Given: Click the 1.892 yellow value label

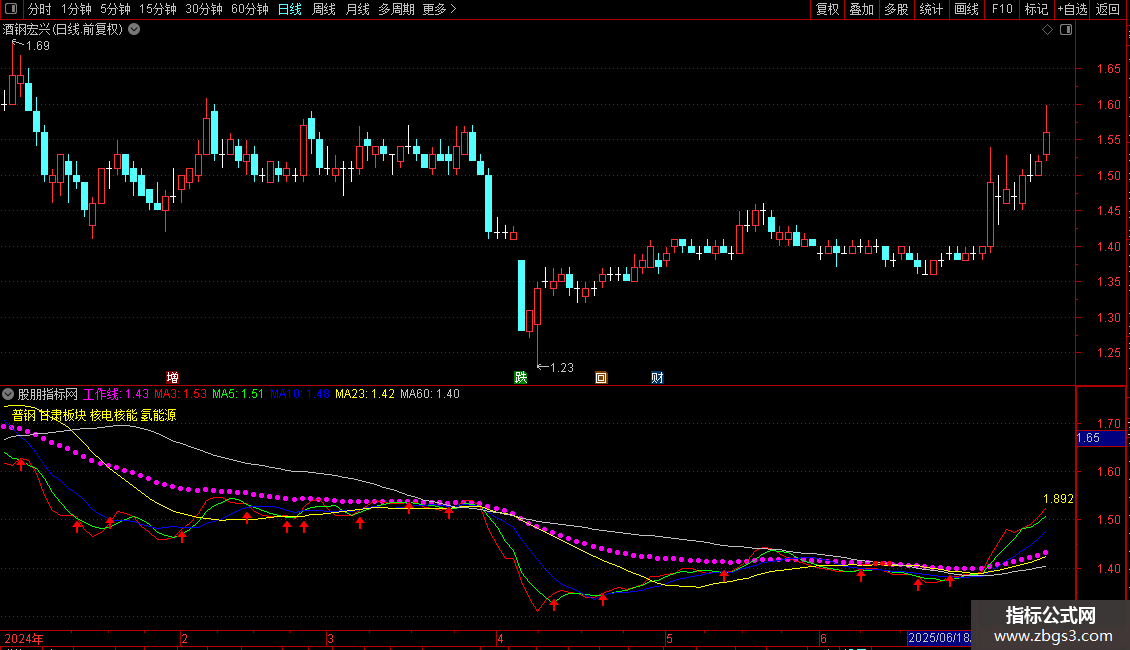Looking at the screenshot, I should [x=1058, y=499].
